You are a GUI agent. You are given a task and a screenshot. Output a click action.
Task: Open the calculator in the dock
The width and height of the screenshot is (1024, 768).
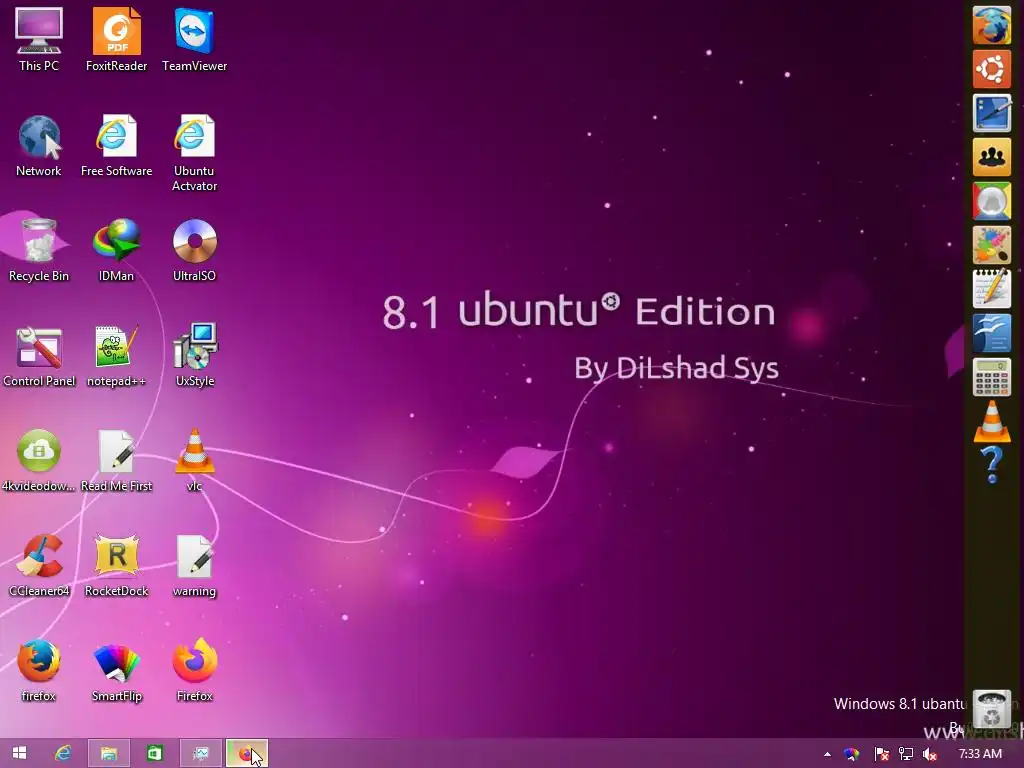pyautogui.click(x=991, y=377)
